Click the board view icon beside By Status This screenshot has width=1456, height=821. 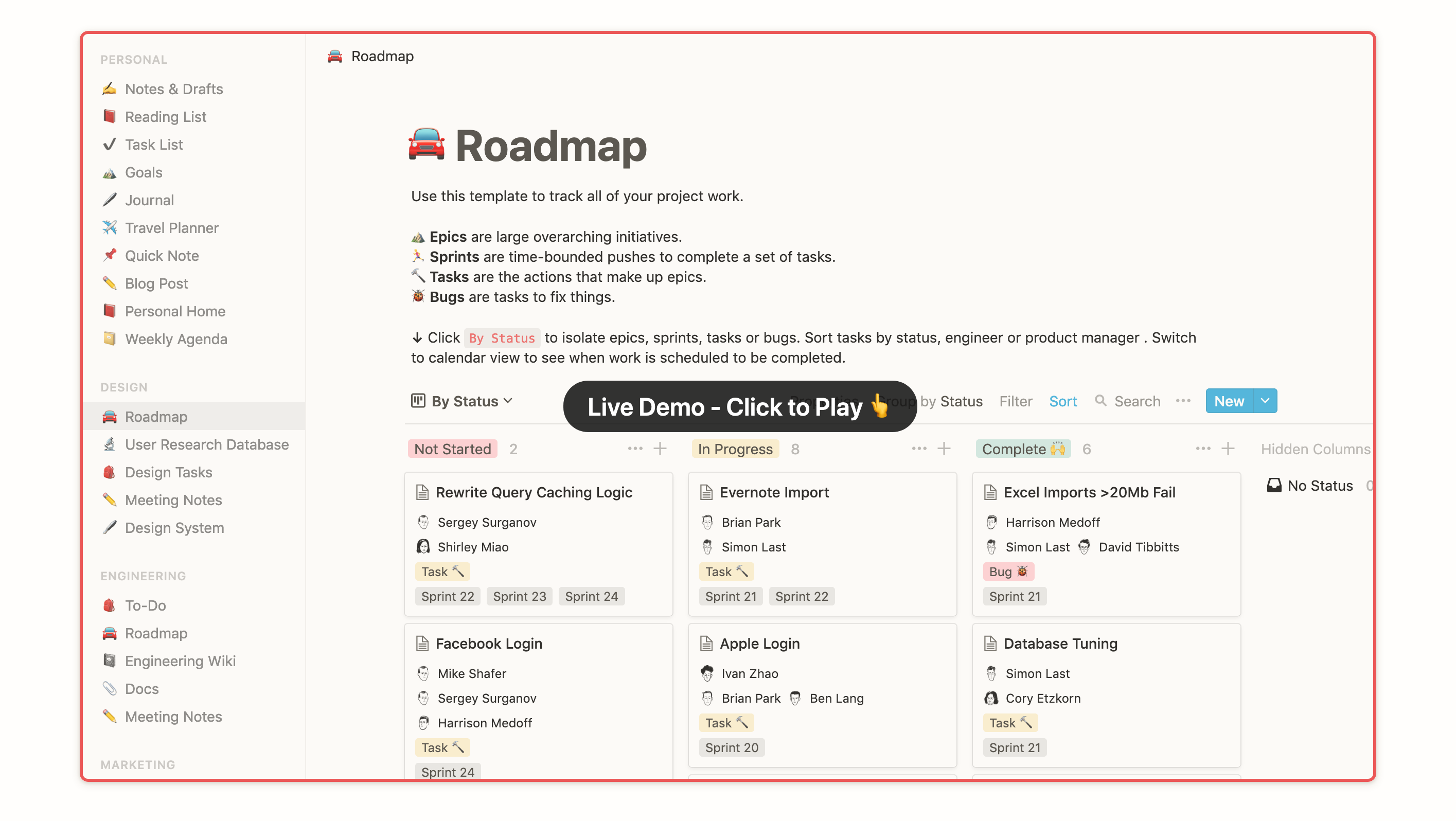(418, 401)
